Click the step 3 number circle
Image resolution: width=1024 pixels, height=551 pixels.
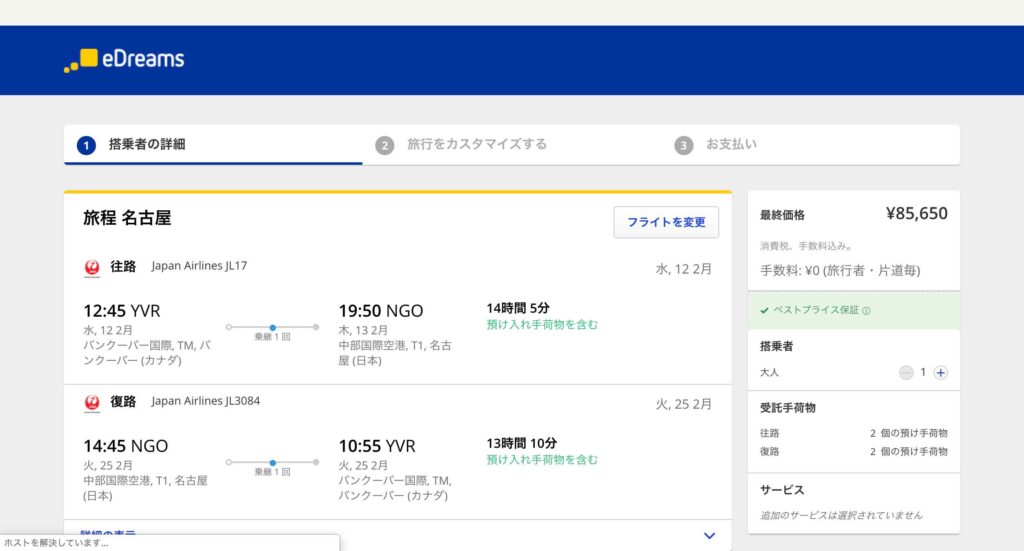(x=683, y=145)
